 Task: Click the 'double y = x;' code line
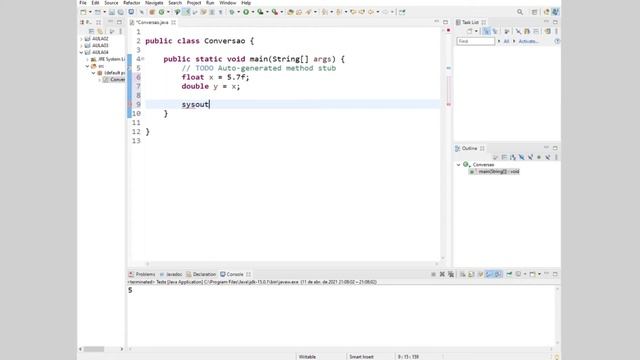[x=211, y=86]
